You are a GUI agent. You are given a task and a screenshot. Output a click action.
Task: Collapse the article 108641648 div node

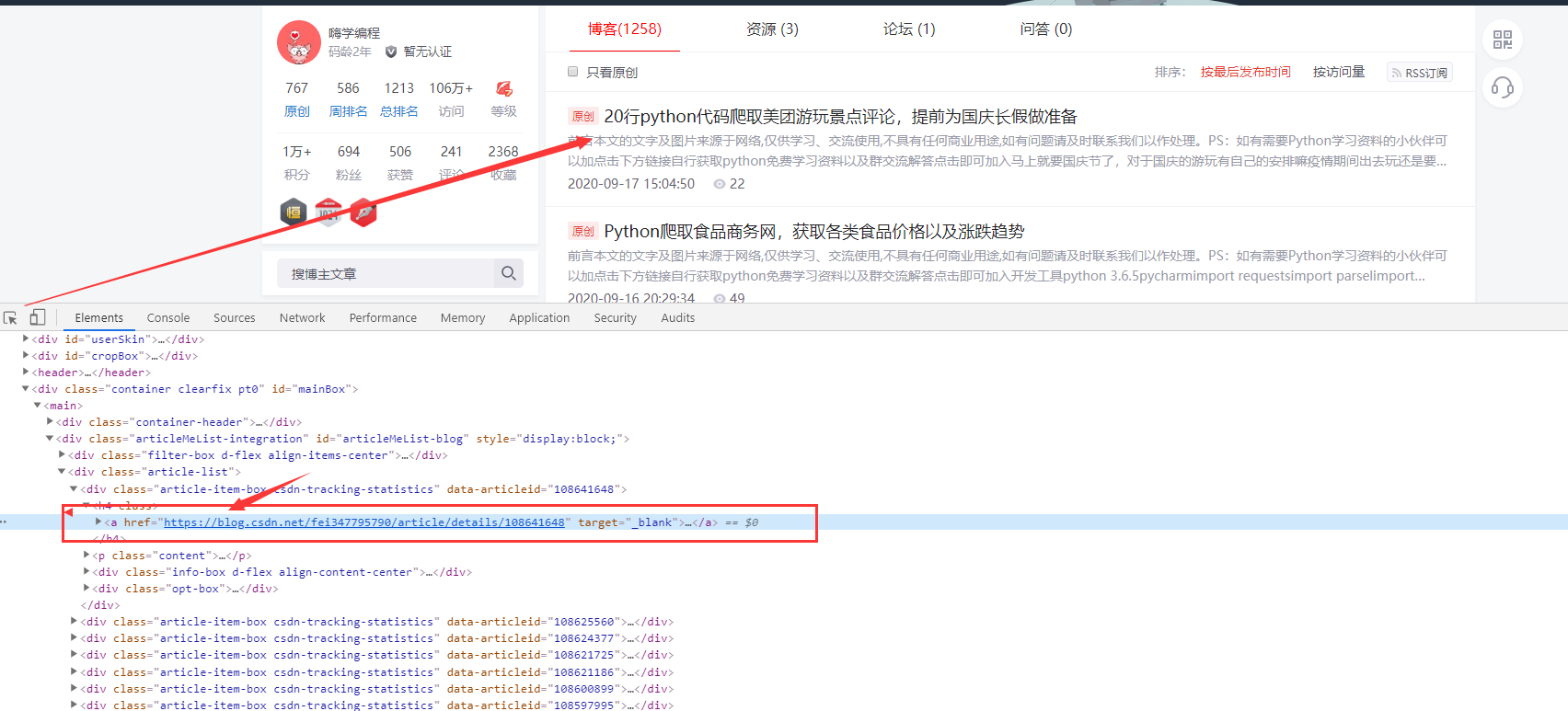click(74, 489)
